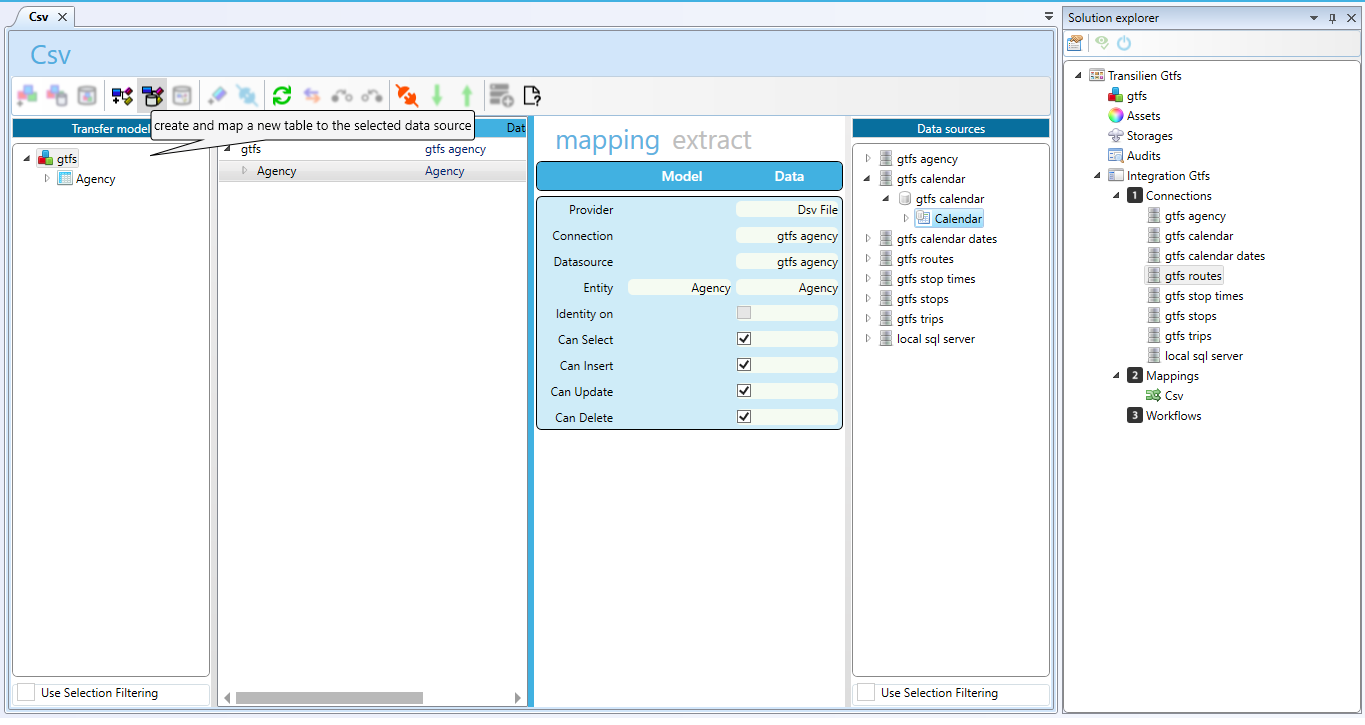This screenshot has width=1365, height=725.
Task: Click the Provider value field Dsv File
Action: (787, 210)
